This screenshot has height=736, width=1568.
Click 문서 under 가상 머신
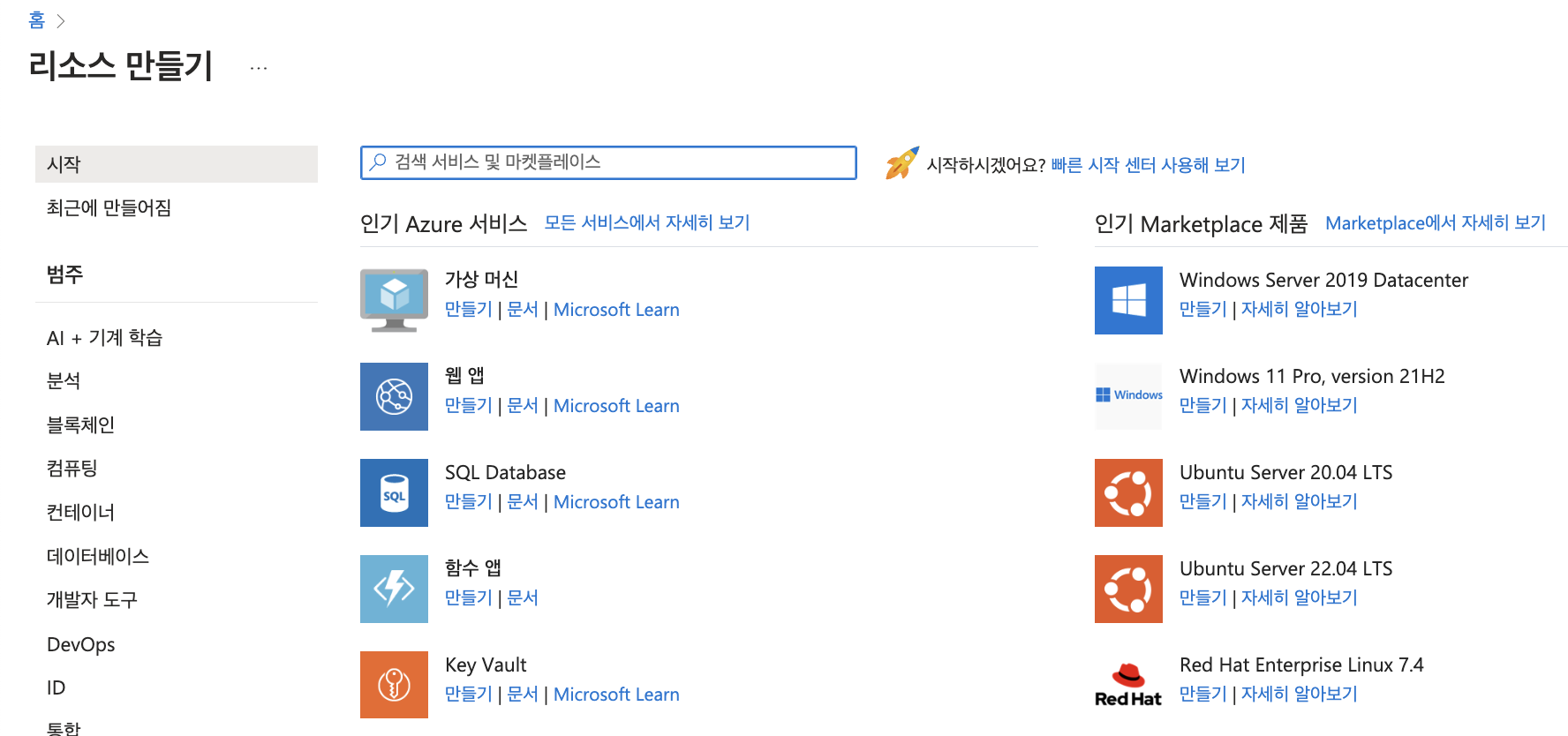[x=523, y=310]
